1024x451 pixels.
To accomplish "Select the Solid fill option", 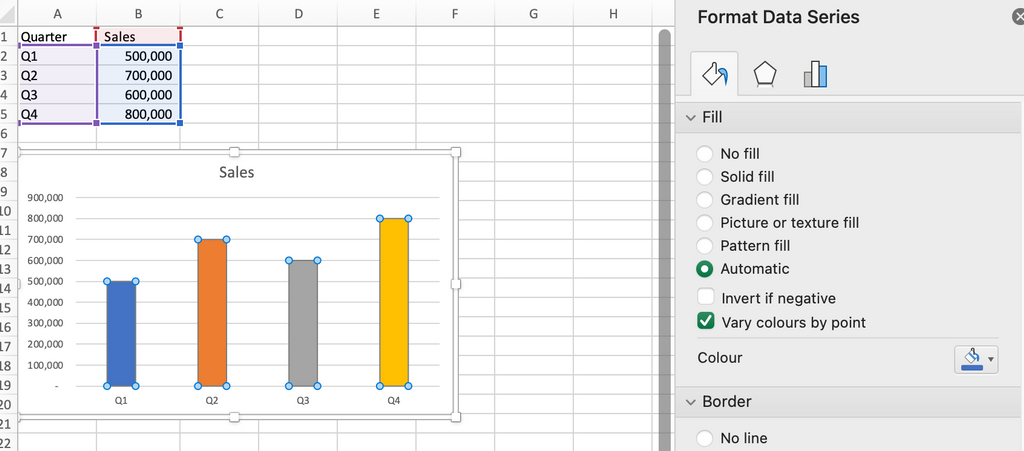I will 704,177.
